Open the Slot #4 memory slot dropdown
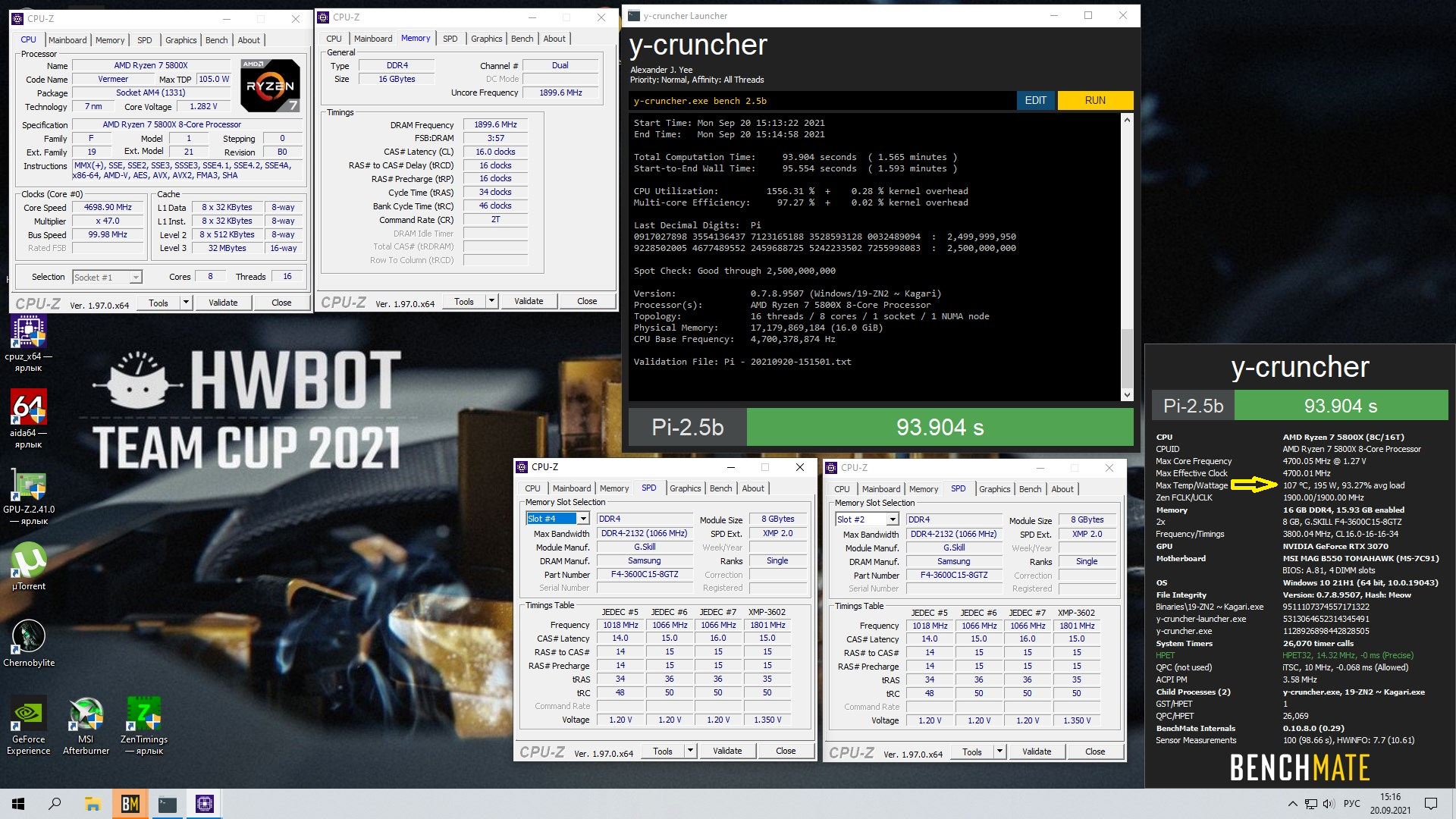 582,519
